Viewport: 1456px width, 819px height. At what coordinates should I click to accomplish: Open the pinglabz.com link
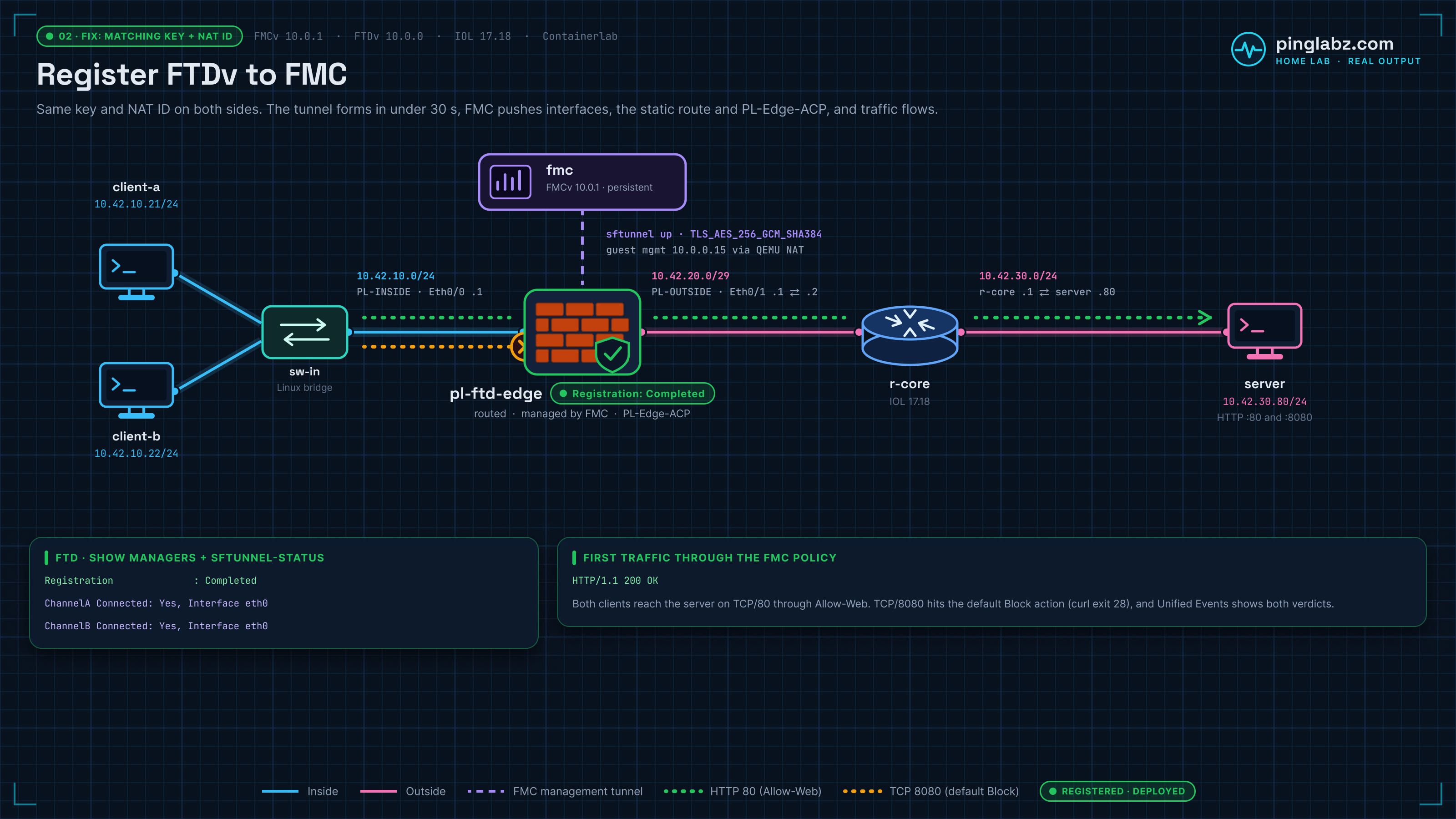point(1335,44)
